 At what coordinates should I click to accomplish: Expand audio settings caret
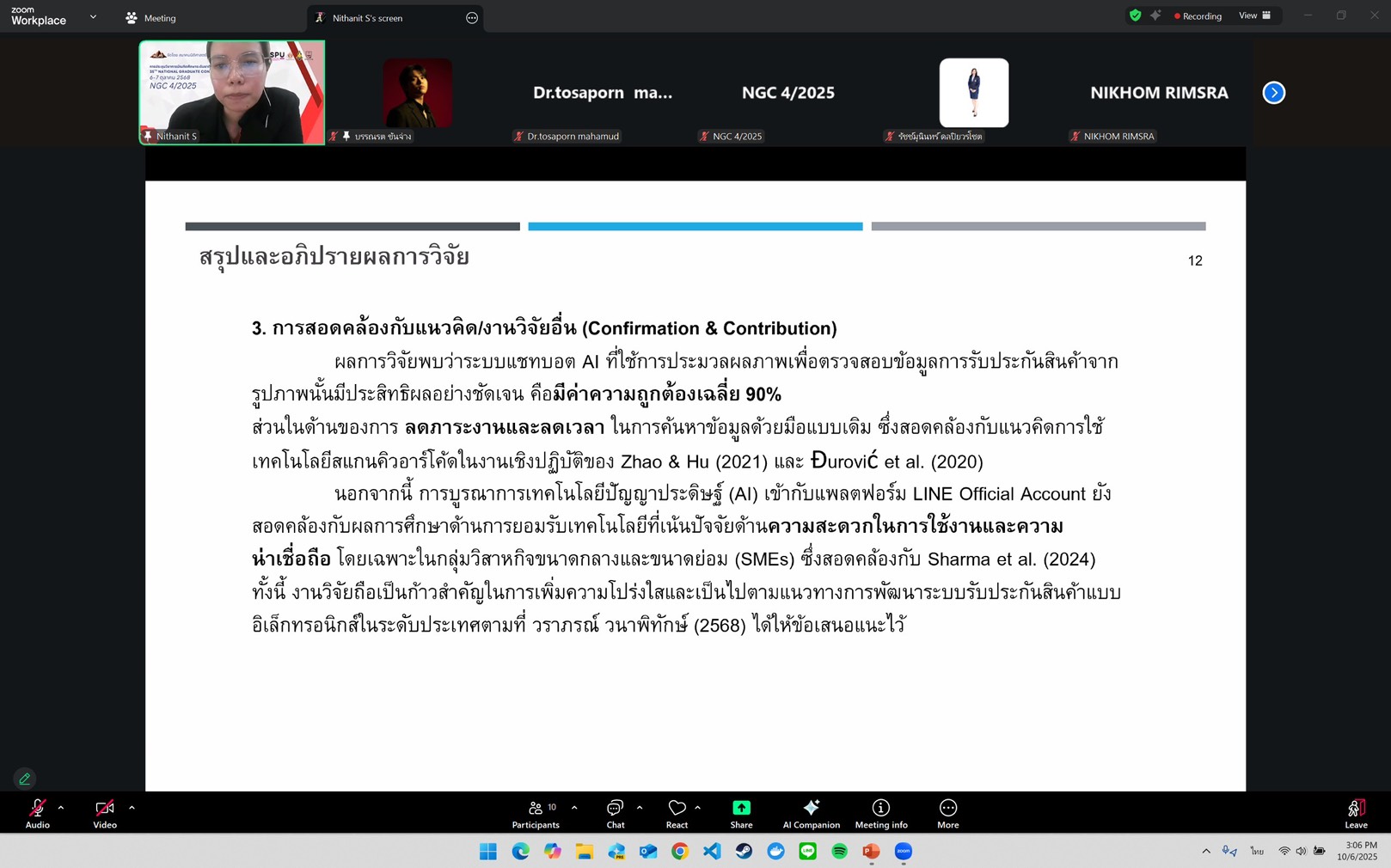(x=61, y=808)
